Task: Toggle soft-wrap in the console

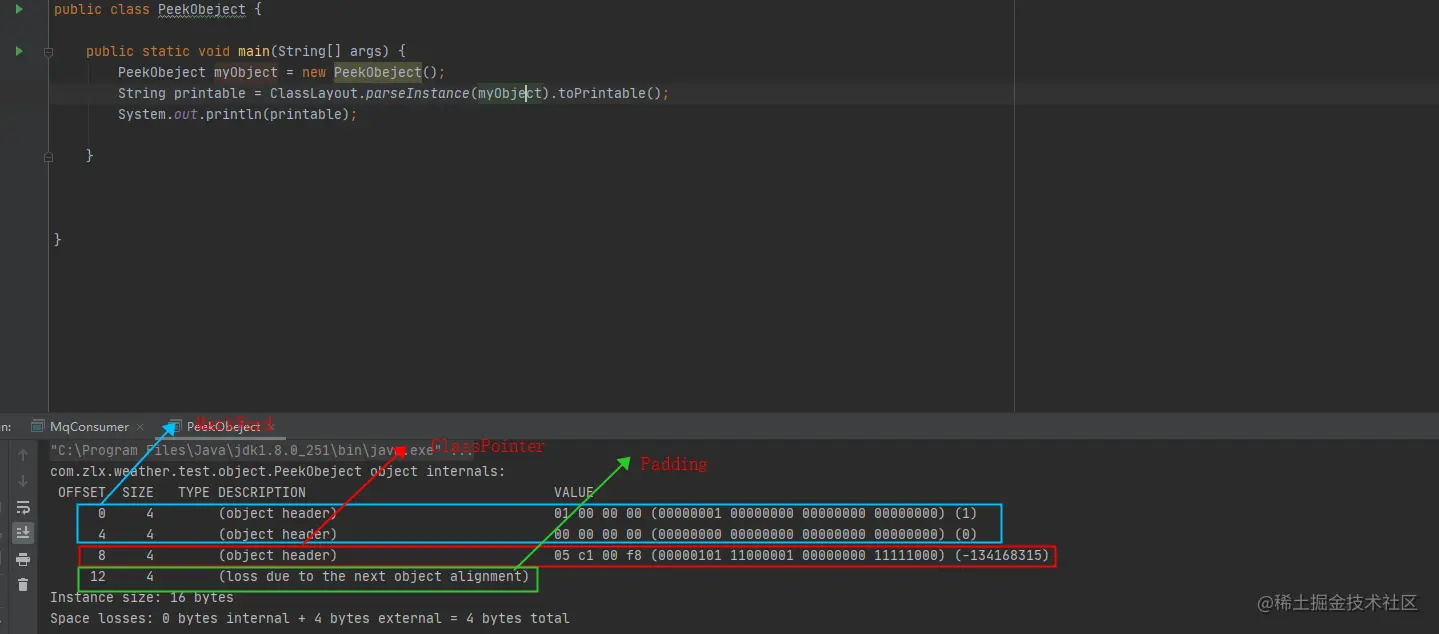Action: [23, 507]
